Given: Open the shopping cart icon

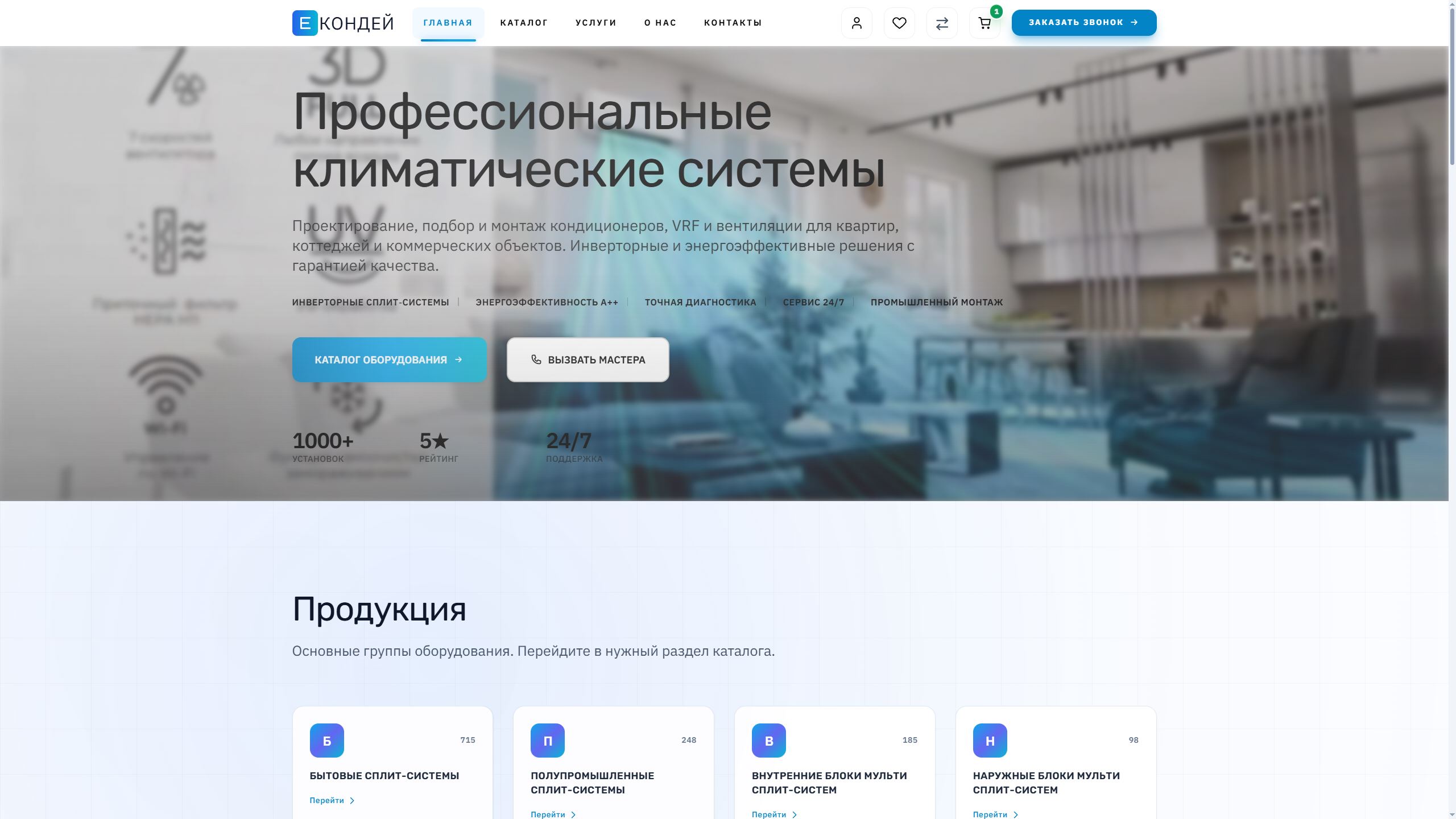Looking at the screenshot, I should point(984,24).
